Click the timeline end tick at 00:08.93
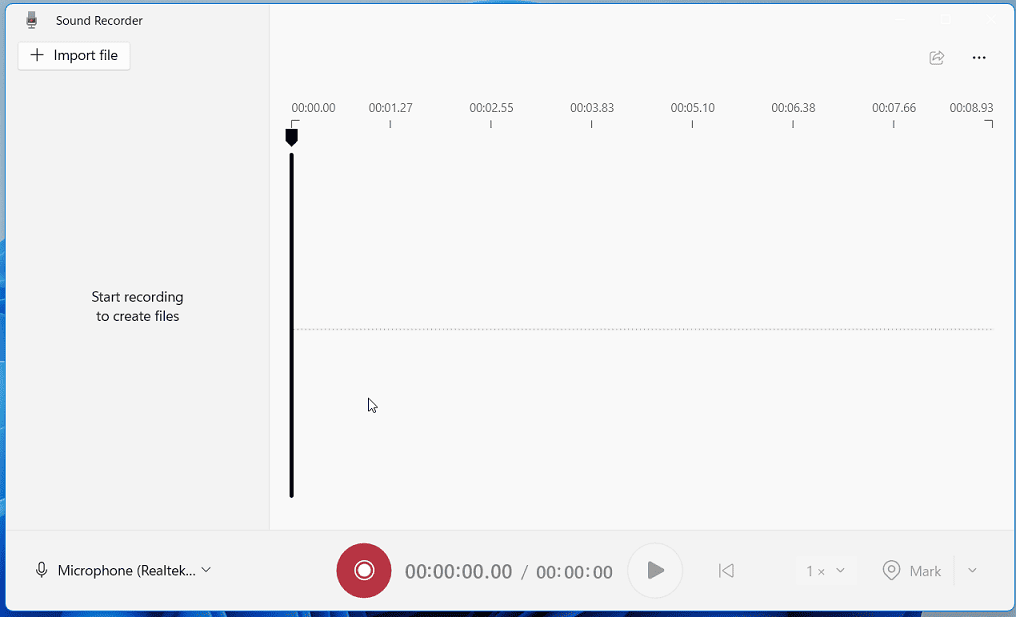Image resolution: width=1016 pixels, height=617 pixels. pos(990,122)
